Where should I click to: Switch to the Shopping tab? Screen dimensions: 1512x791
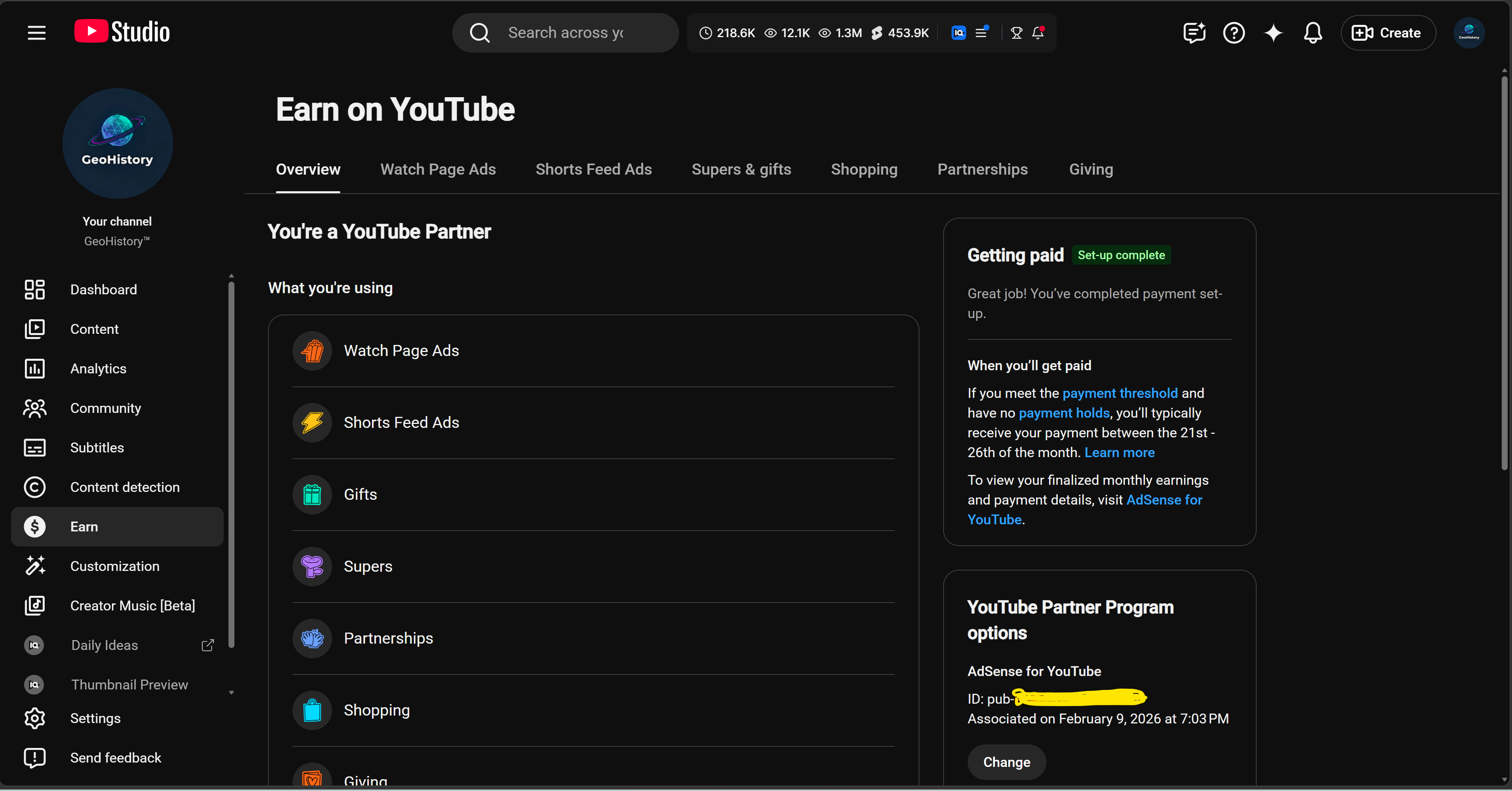click(864, 169)
